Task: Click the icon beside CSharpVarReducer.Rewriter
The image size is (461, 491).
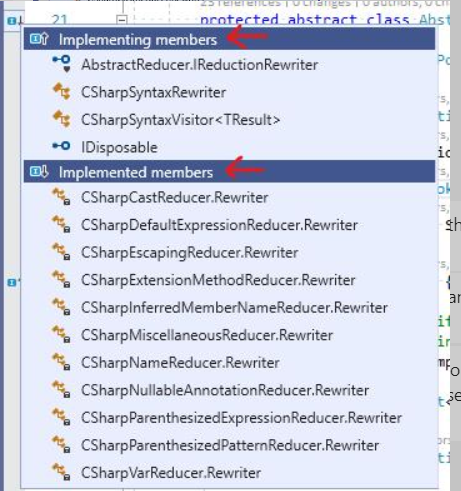Action: (x=62, y=472)
